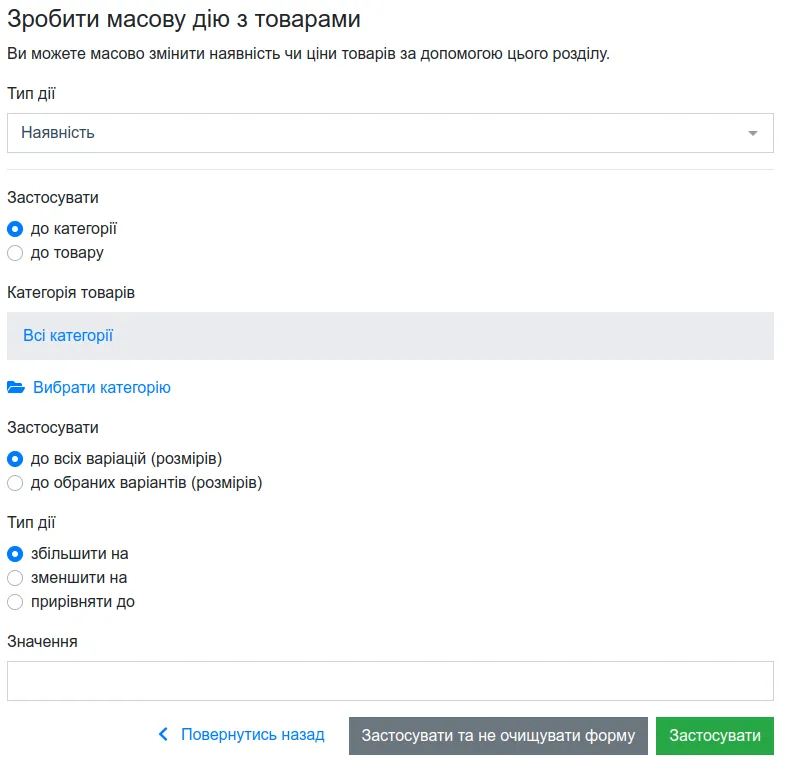
Task: Open the Тип дії select box
Action: point(390,133)
